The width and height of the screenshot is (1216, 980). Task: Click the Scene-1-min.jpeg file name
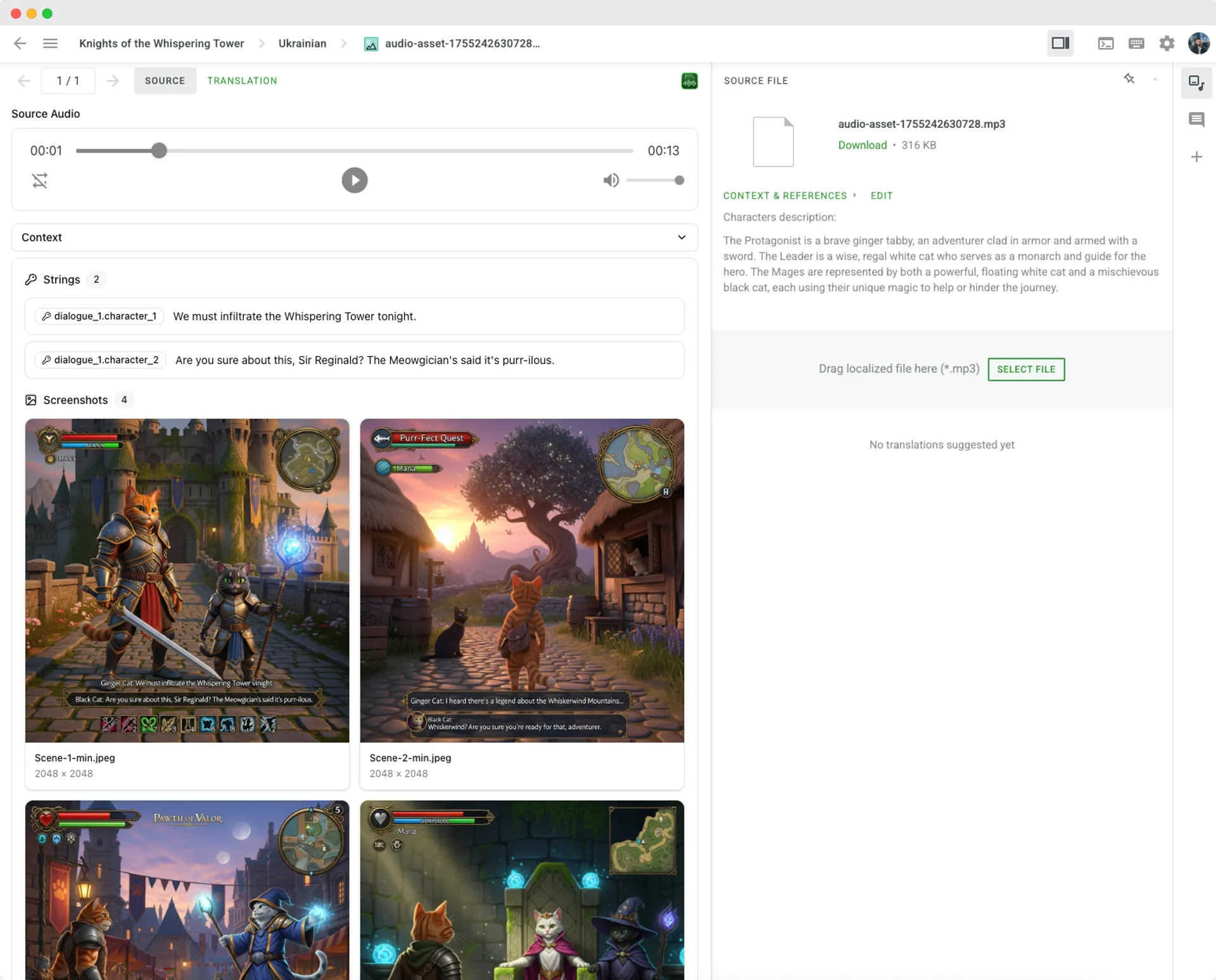pos(75,758)
